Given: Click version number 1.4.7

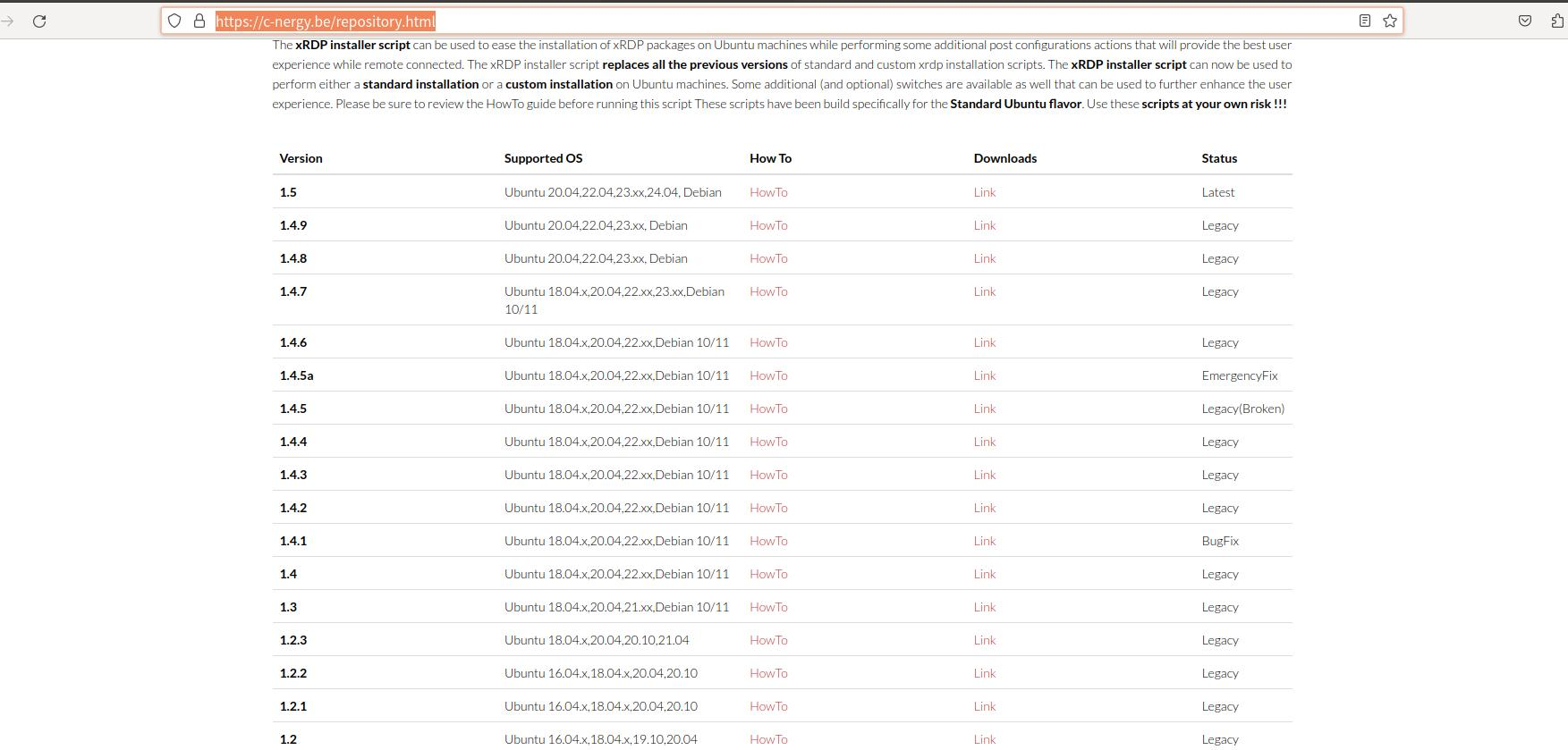Looking at the screenshot, I should click(293, 291).
